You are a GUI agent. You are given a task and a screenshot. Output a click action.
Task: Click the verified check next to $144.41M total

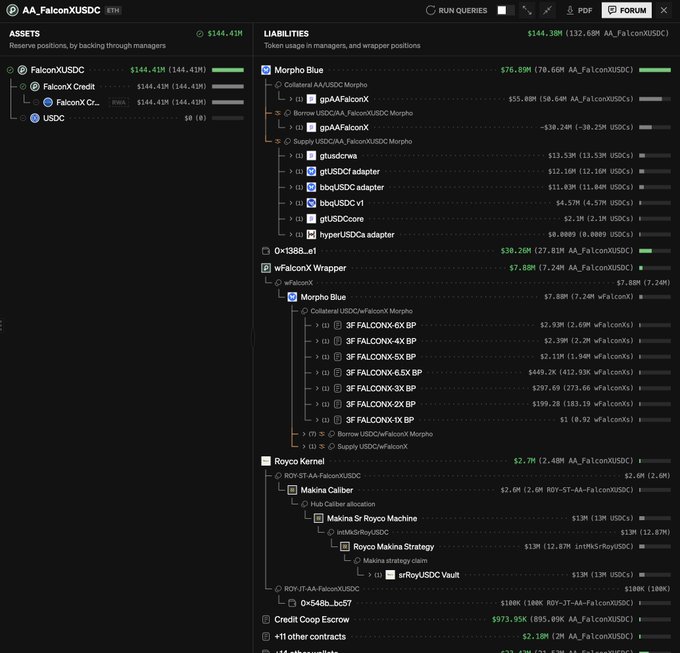pos(199,34)
